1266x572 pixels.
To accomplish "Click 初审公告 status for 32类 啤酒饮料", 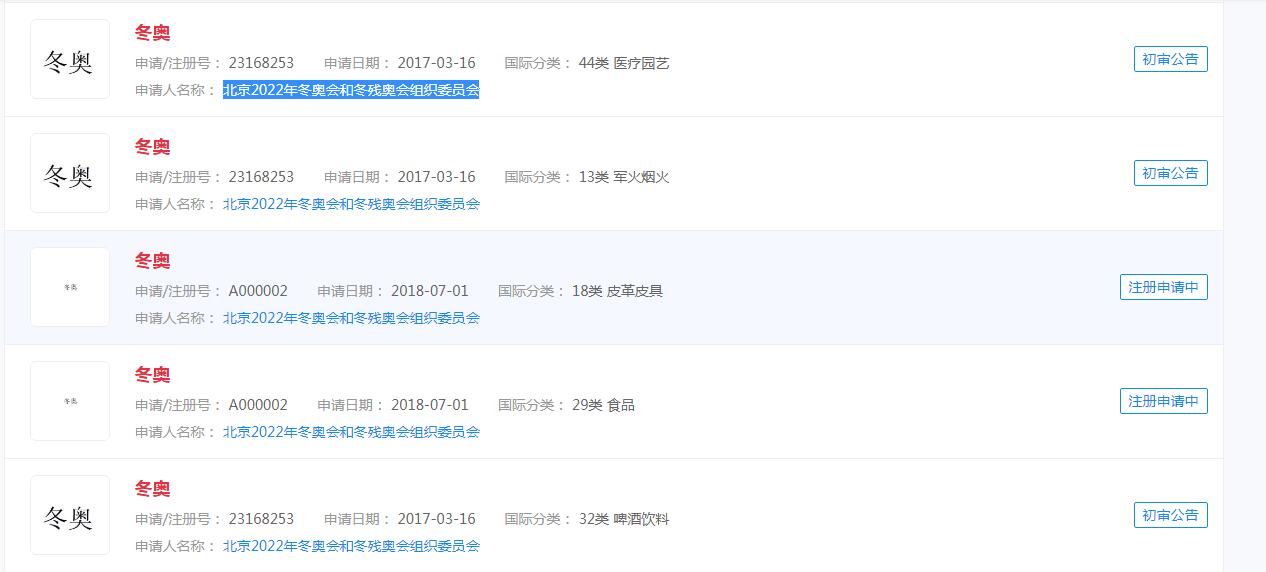I will click(x=1171, y=515).
